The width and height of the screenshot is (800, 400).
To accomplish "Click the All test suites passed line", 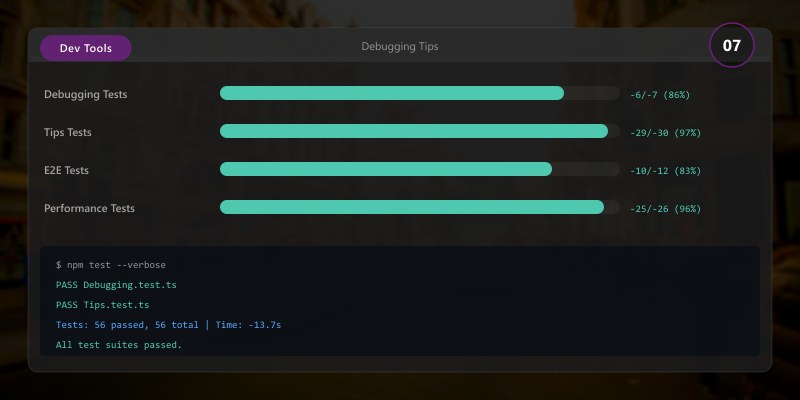I will 119,345.
